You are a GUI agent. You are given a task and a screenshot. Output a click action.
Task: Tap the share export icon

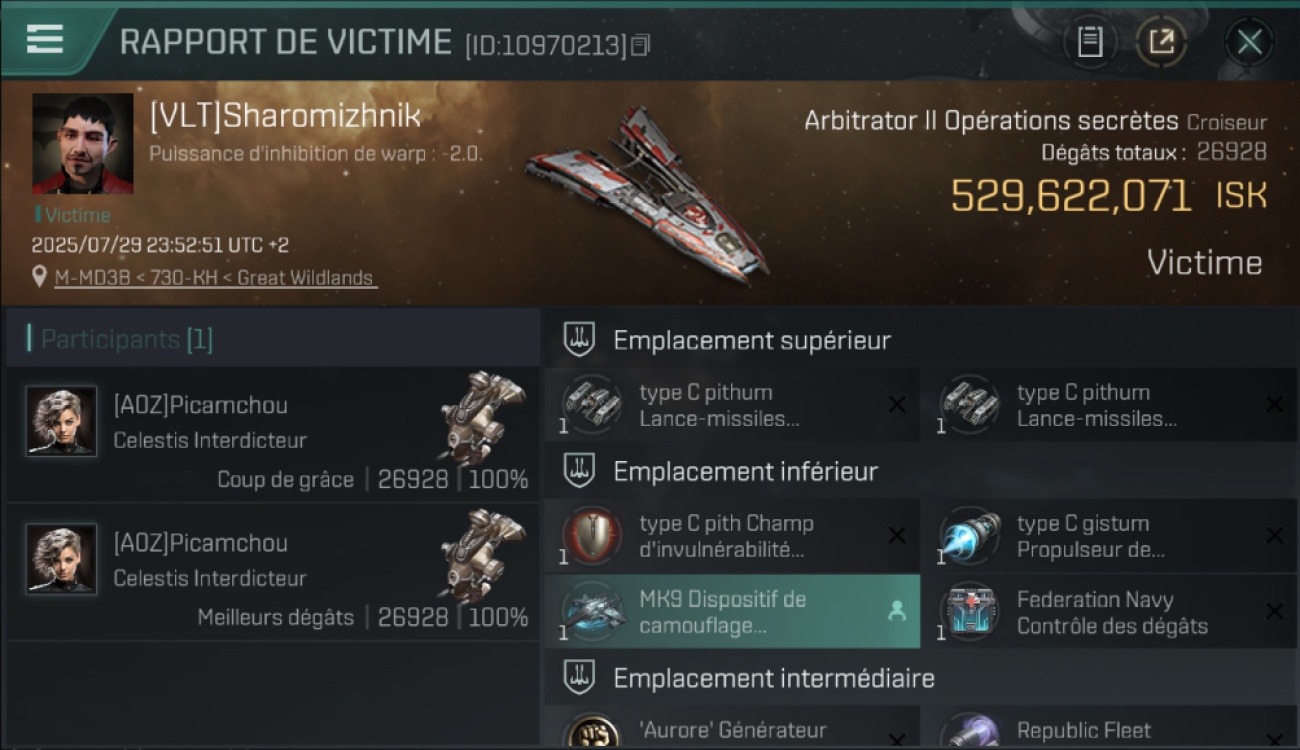click(x=1161, y=42)
